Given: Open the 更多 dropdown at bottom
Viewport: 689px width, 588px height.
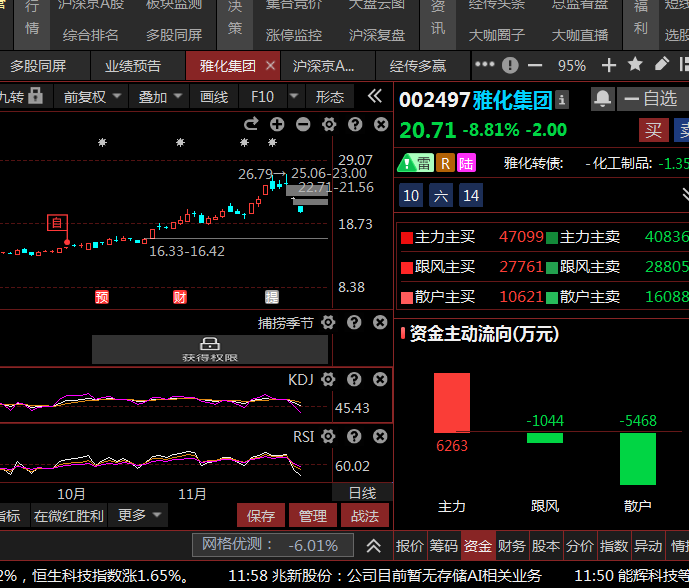Looking at the screenshot, I should [138, 515].
